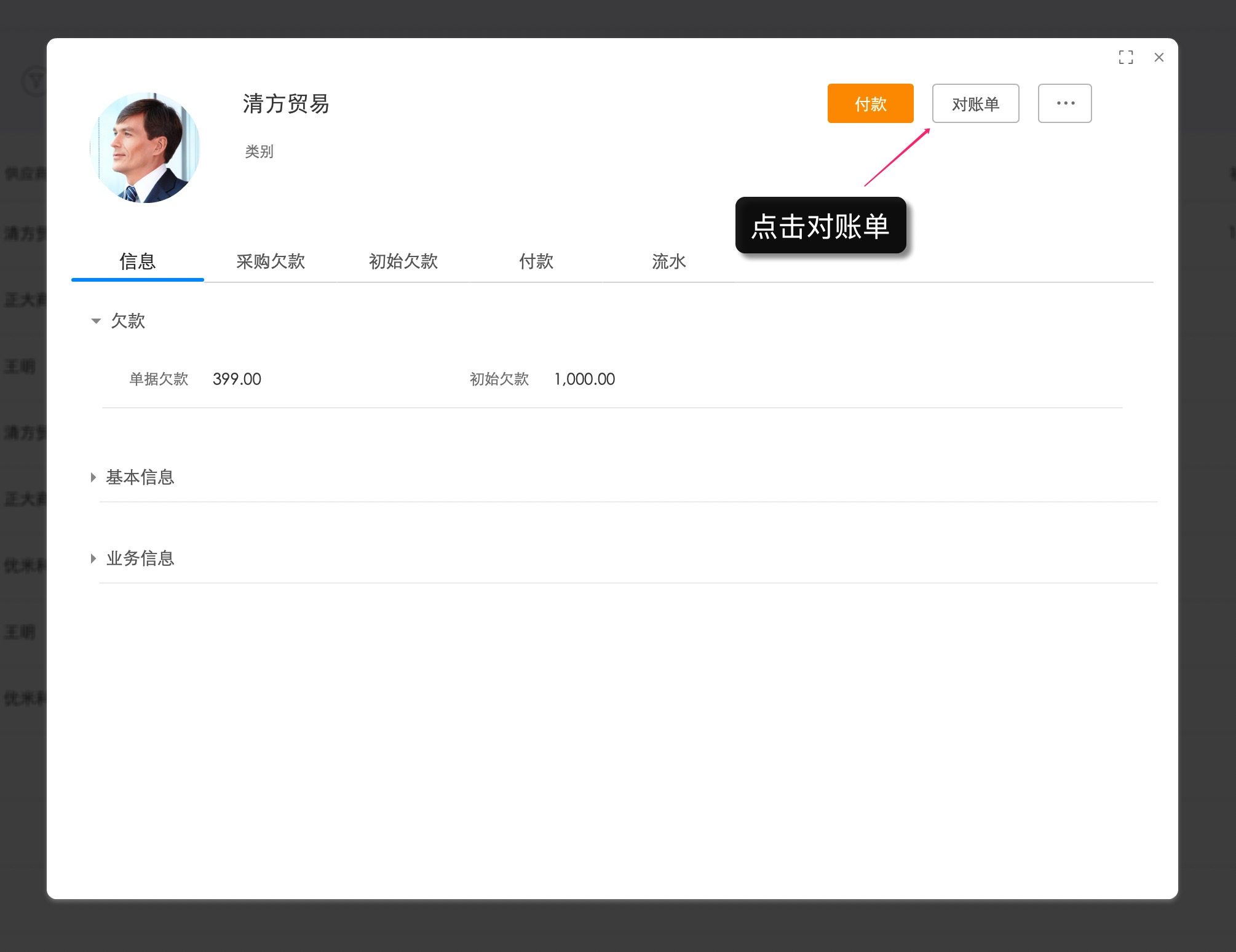Expand the dialog to fullscreen

[x=1126, y=57]
